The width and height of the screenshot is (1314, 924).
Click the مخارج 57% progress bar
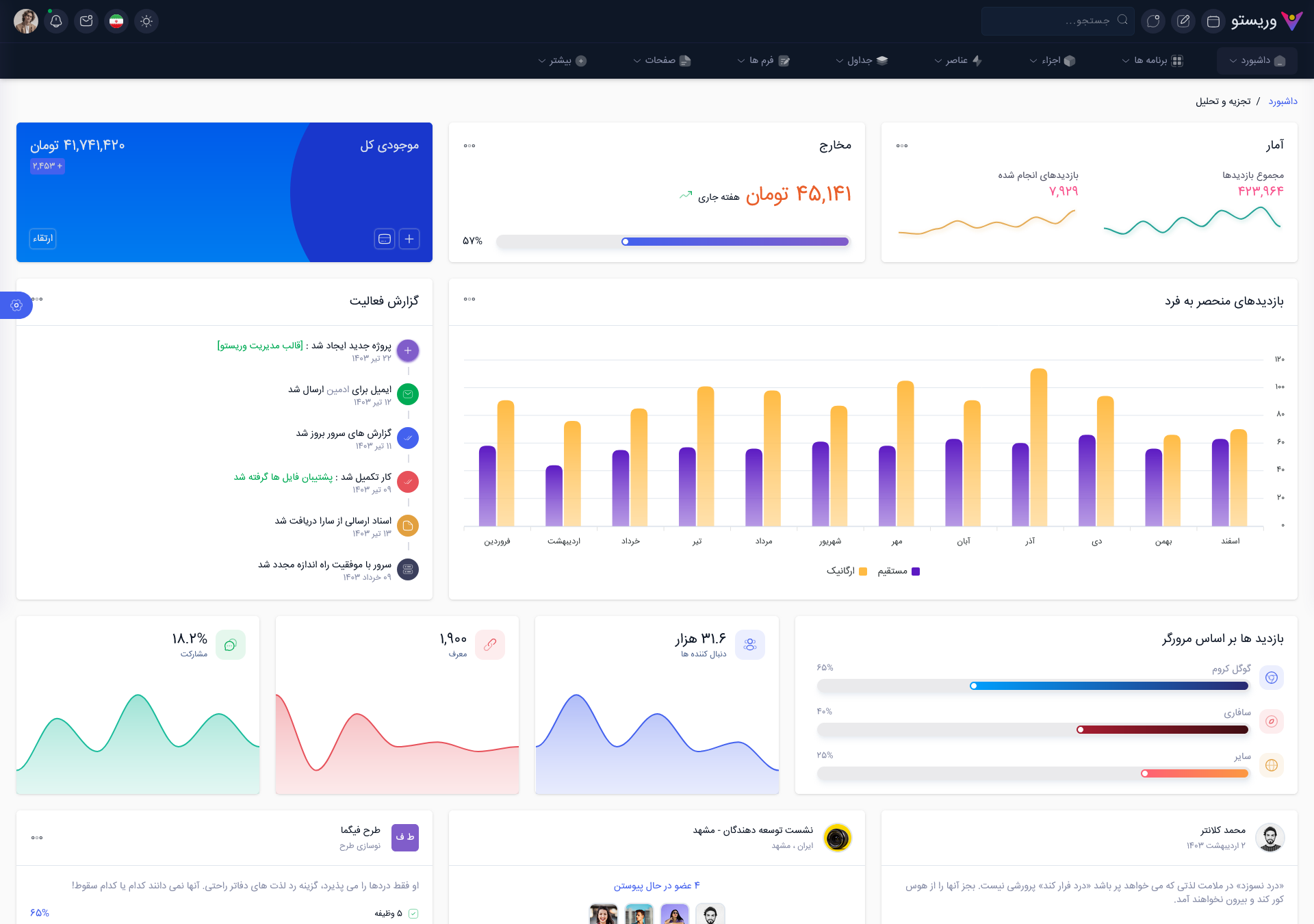[673, 241]
